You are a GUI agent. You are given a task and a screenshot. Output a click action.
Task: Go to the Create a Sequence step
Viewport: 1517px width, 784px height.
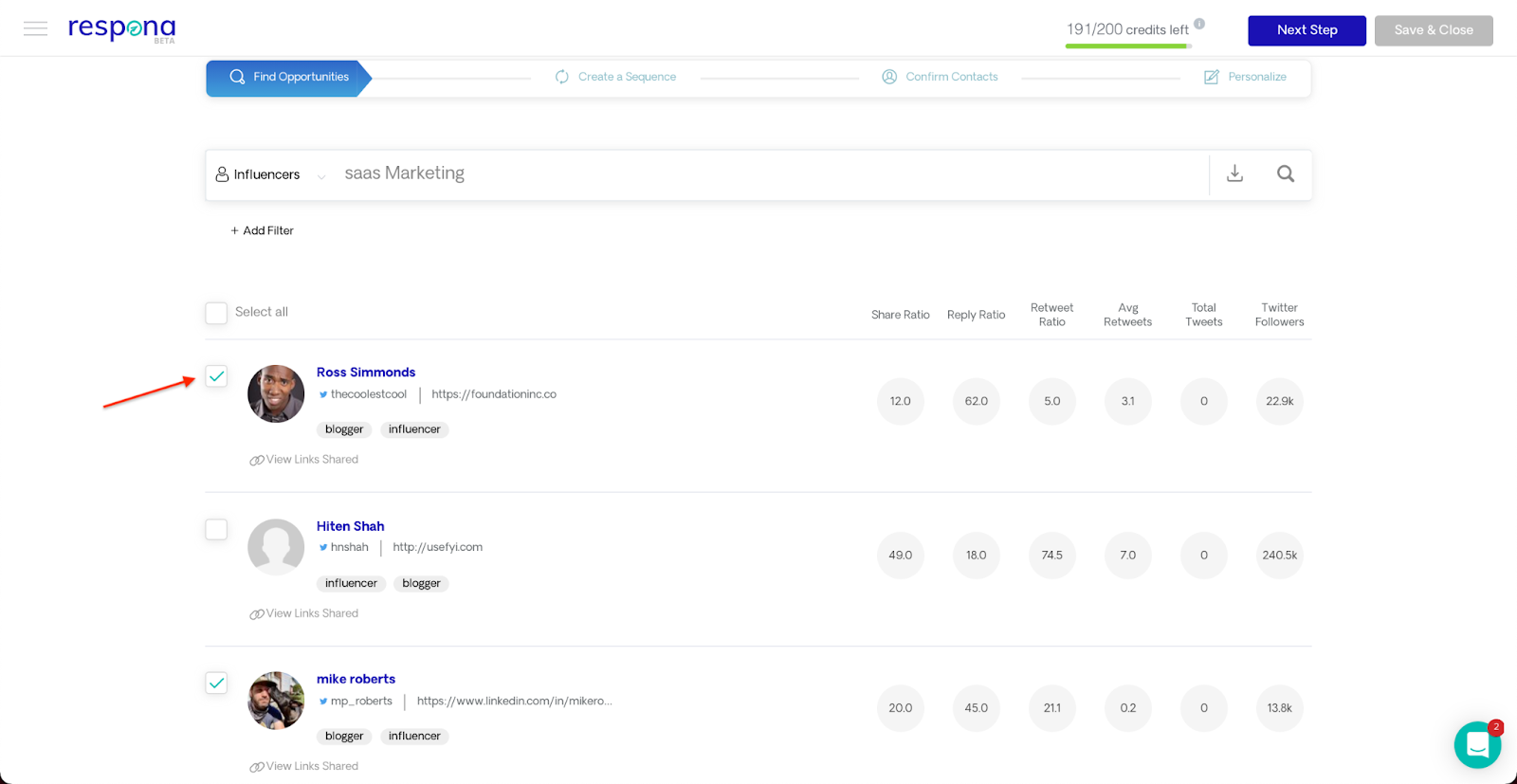click(616, 77)
